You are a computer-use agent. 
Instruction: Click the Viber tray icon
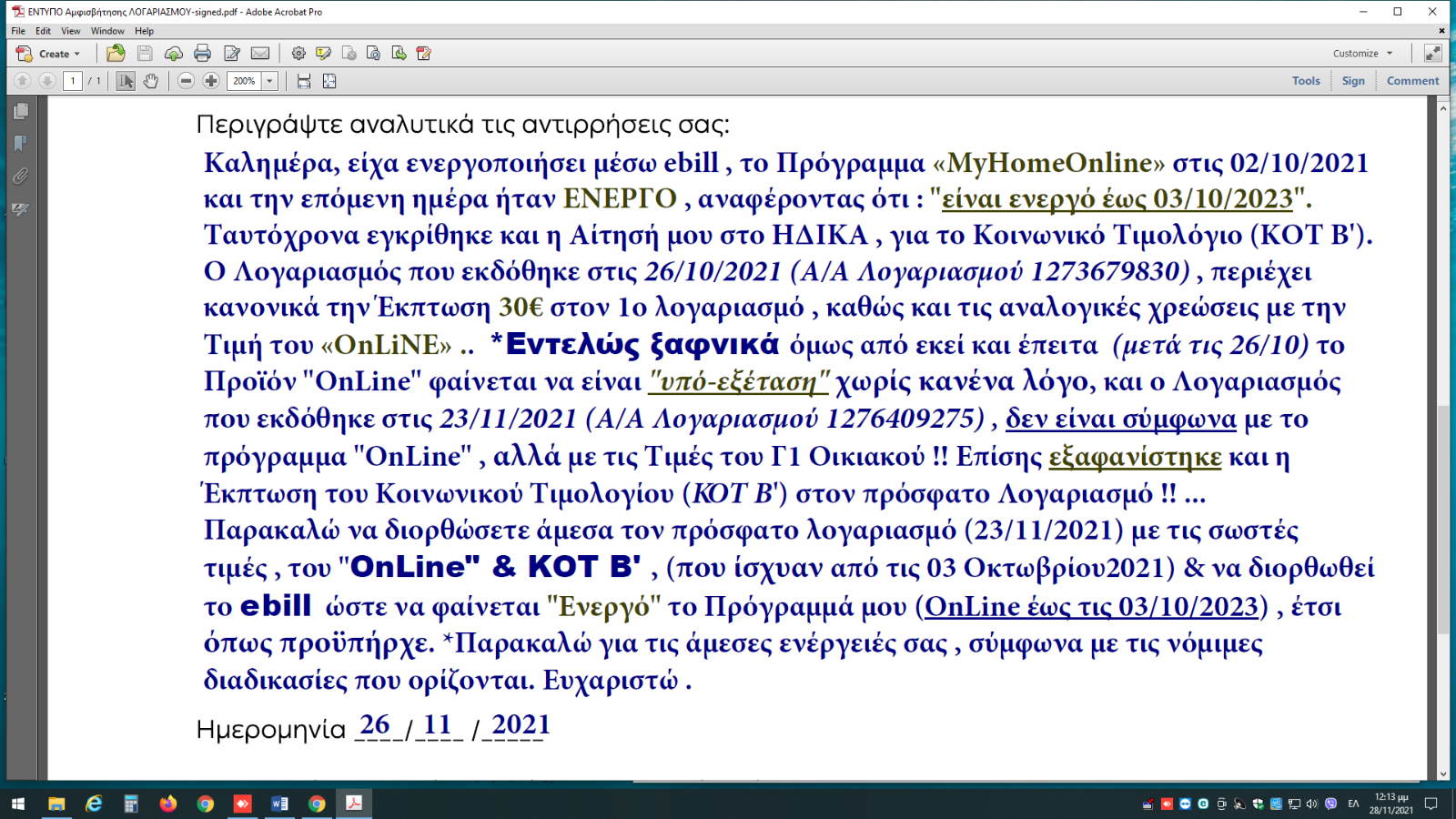coord(1330,804)
